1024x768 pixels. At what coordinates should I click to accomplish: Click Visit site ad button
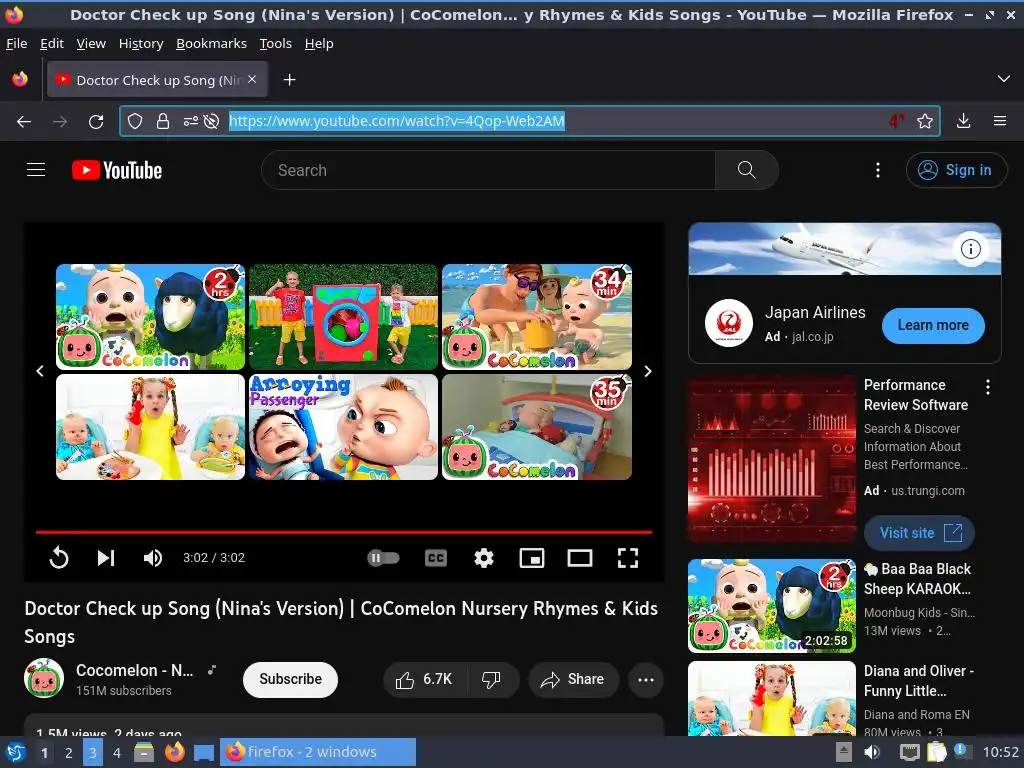click(920, 533)
